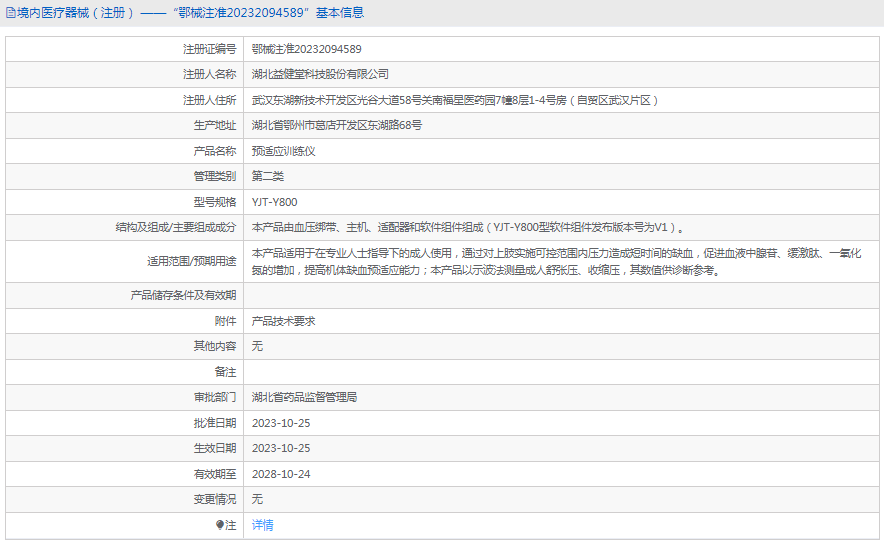Select the registrant address starting 武汉东湖新技术开发区
884x546 pixels.
tap(454, 100)
